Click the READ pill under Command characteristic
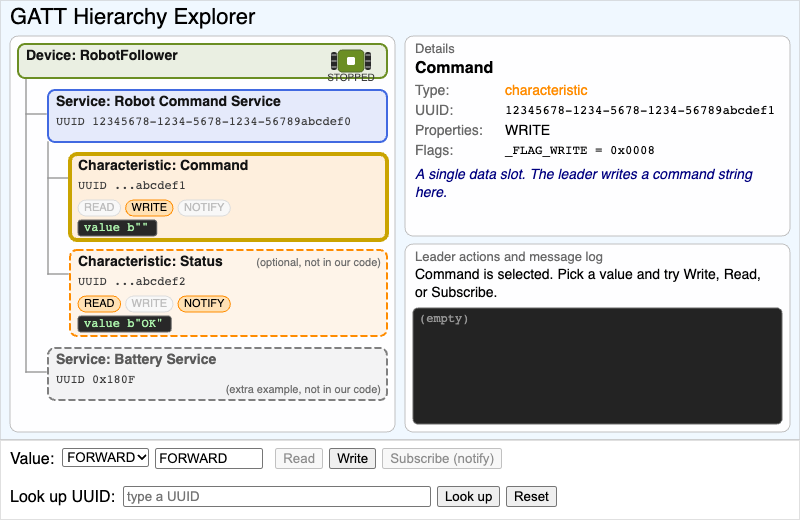Screen dimensions: 800x522 [x=99, y=208]
